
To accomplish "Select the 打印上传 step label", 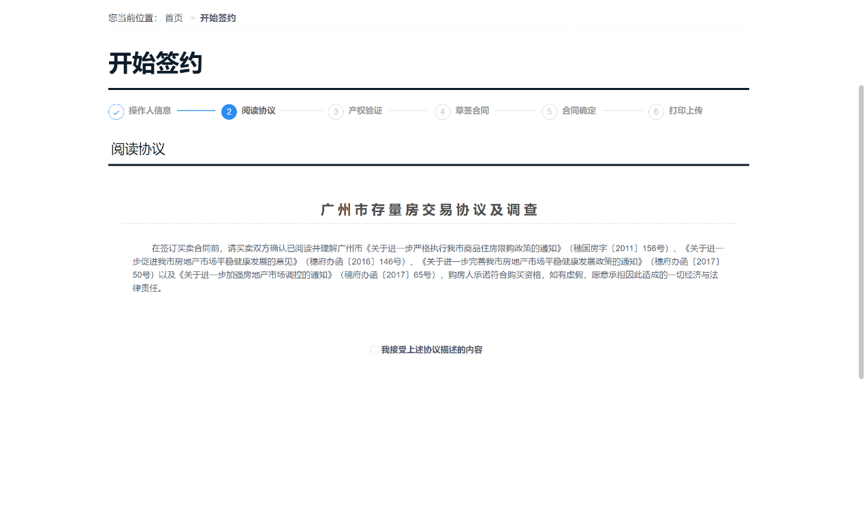I will (x=686, y=110).
